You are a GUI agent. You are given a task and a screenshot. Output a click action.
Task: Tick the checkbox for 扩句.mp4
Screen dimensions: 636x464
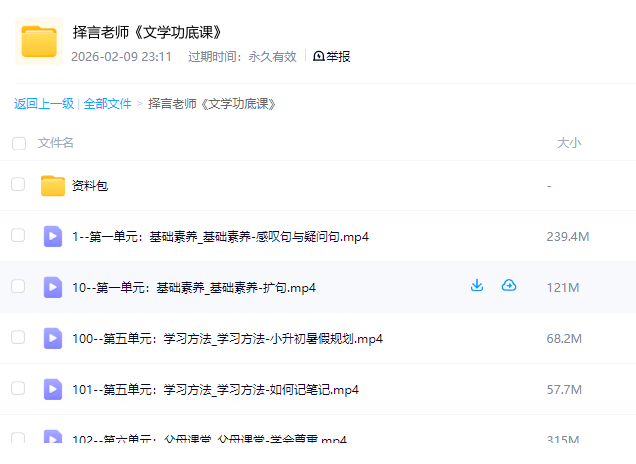click(18, 287)
